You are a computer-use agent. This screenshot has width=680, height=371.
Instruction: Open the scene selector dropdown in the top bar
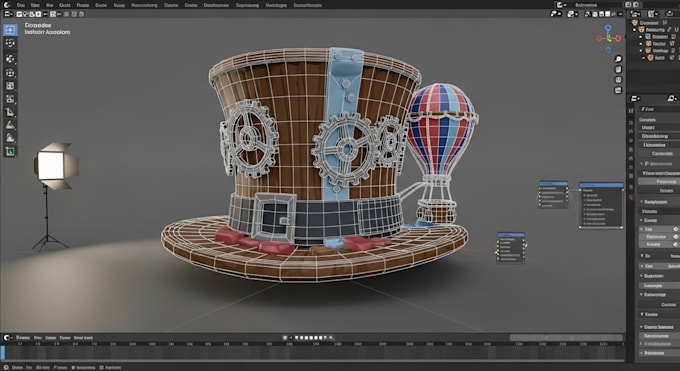560,5
